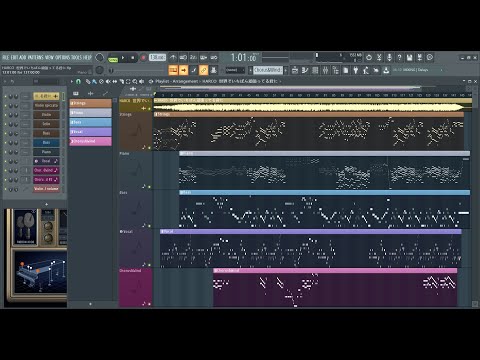
Task: Open the browser panel icon
Action: click(x=335, y=70)
